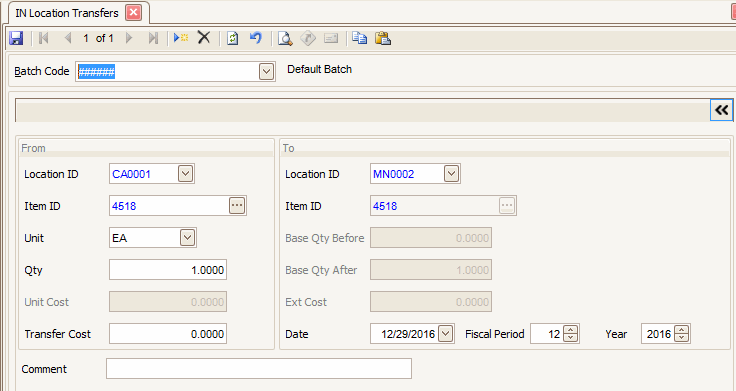Viewport: 736px width, 391px height.
Task: Click the Default Batch label
Action: click(320, 69)
